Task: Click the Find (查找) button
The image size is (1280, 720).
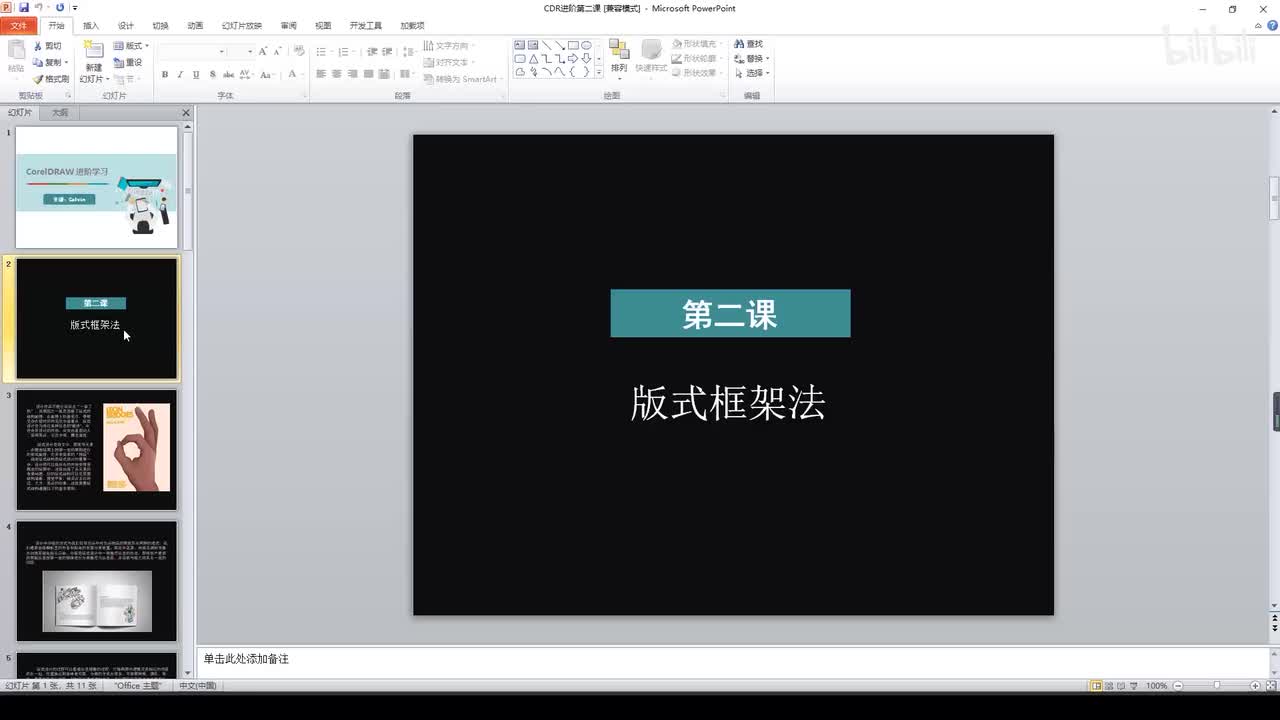Action: pos(748,44)
